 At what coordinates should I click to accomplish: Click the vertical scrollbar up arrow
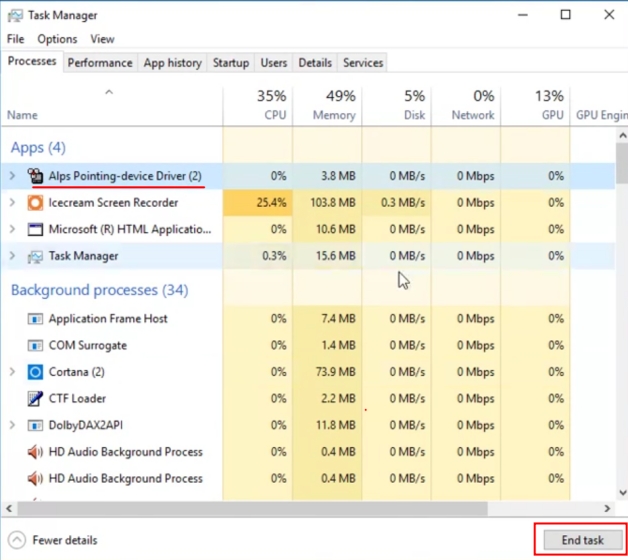pos(622,136)
